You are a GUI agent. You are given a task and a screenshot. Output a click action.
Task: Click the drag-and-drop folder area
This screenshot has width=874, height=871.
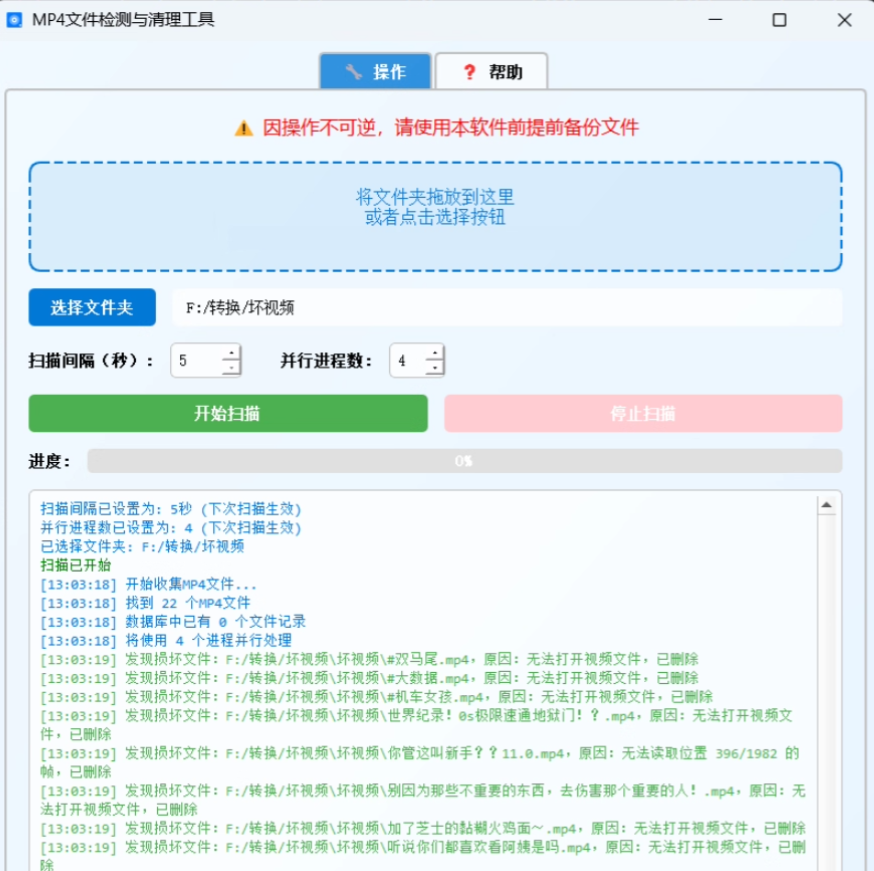435,217
